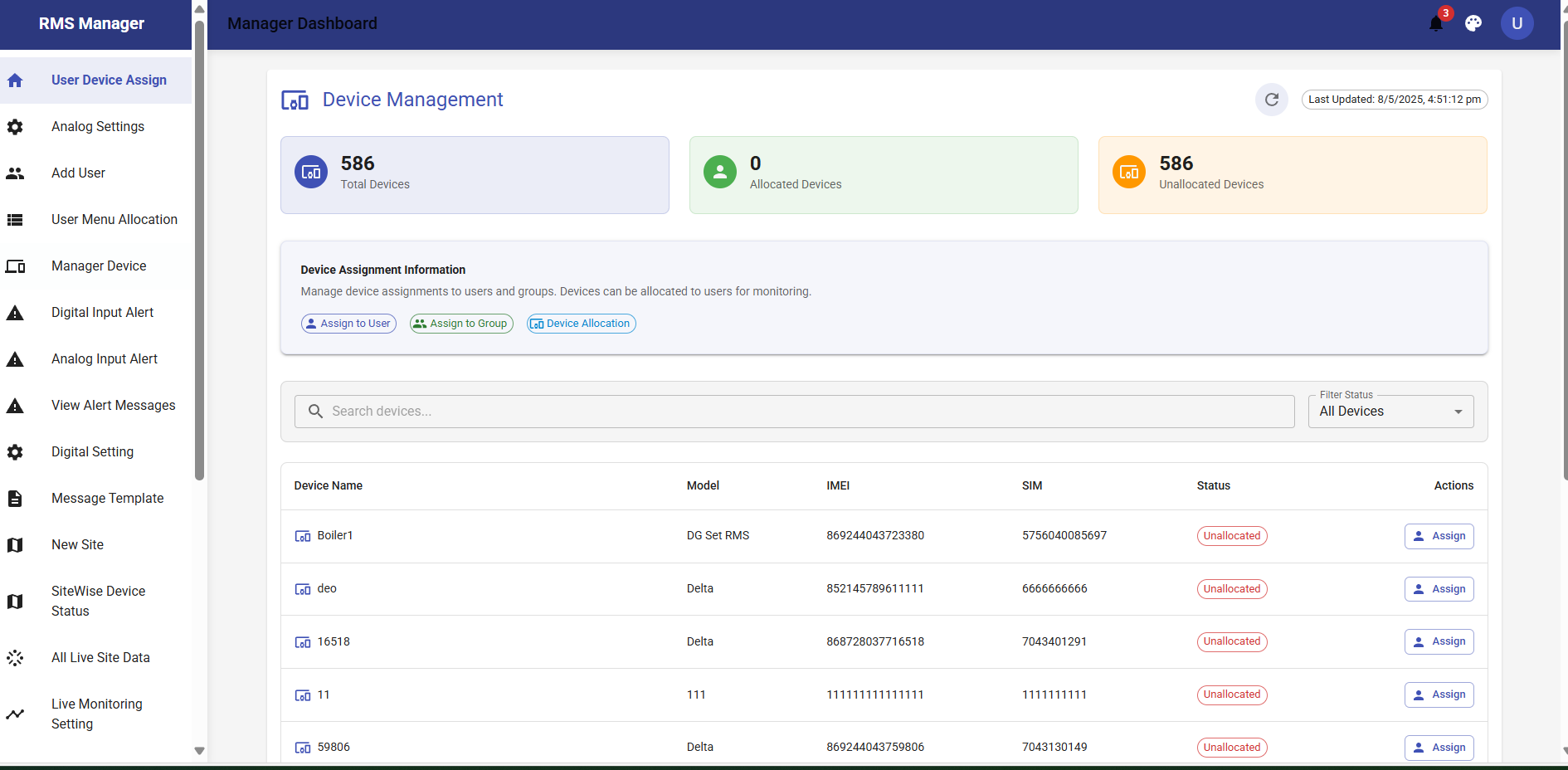Screen dimensions: 1568x770
Task: Click the Last Updated timestamp chip
Action: tap(1395, 100)
